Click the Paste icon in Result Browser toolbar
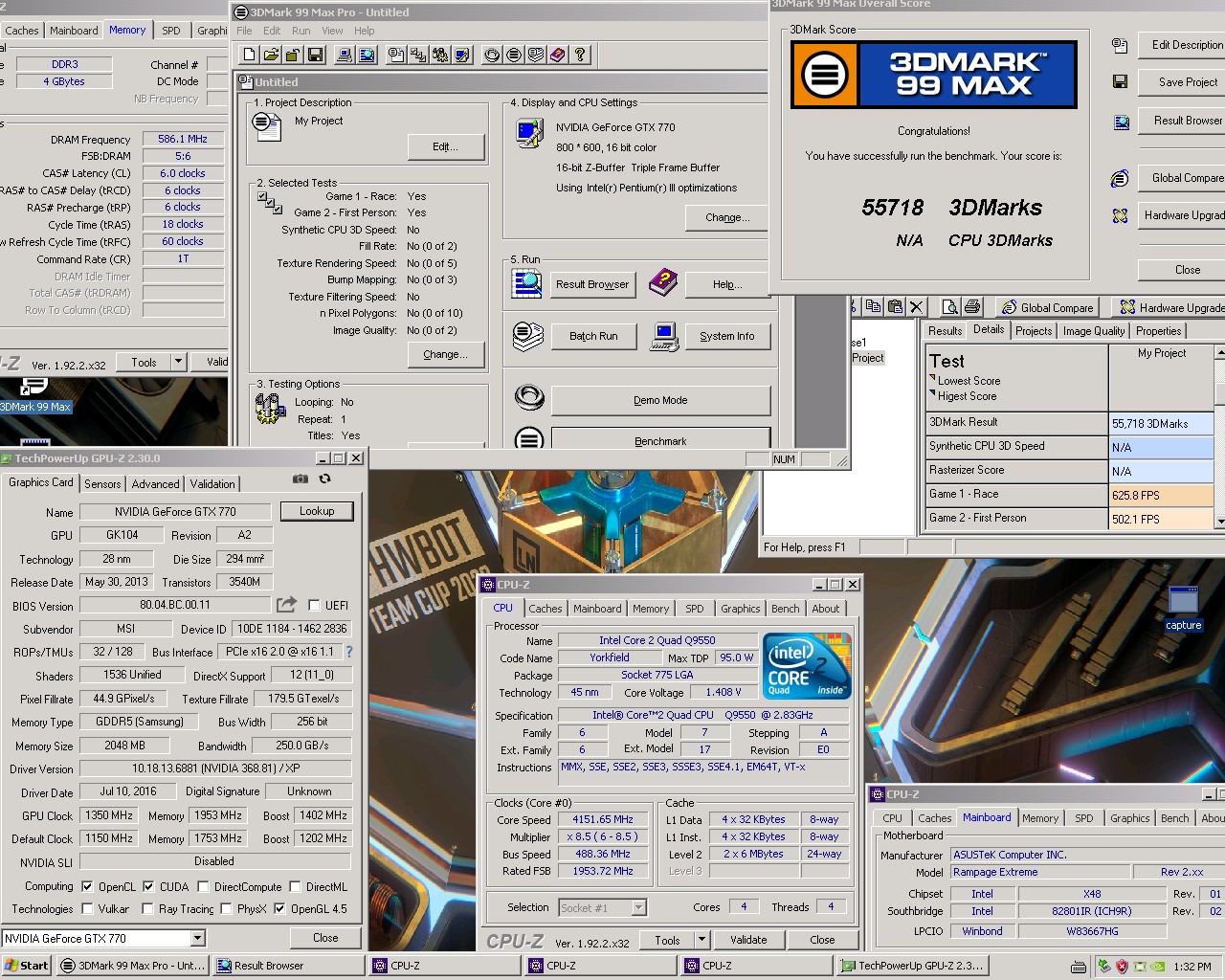This screenshot has height=980, width=1225. [895, 307]
